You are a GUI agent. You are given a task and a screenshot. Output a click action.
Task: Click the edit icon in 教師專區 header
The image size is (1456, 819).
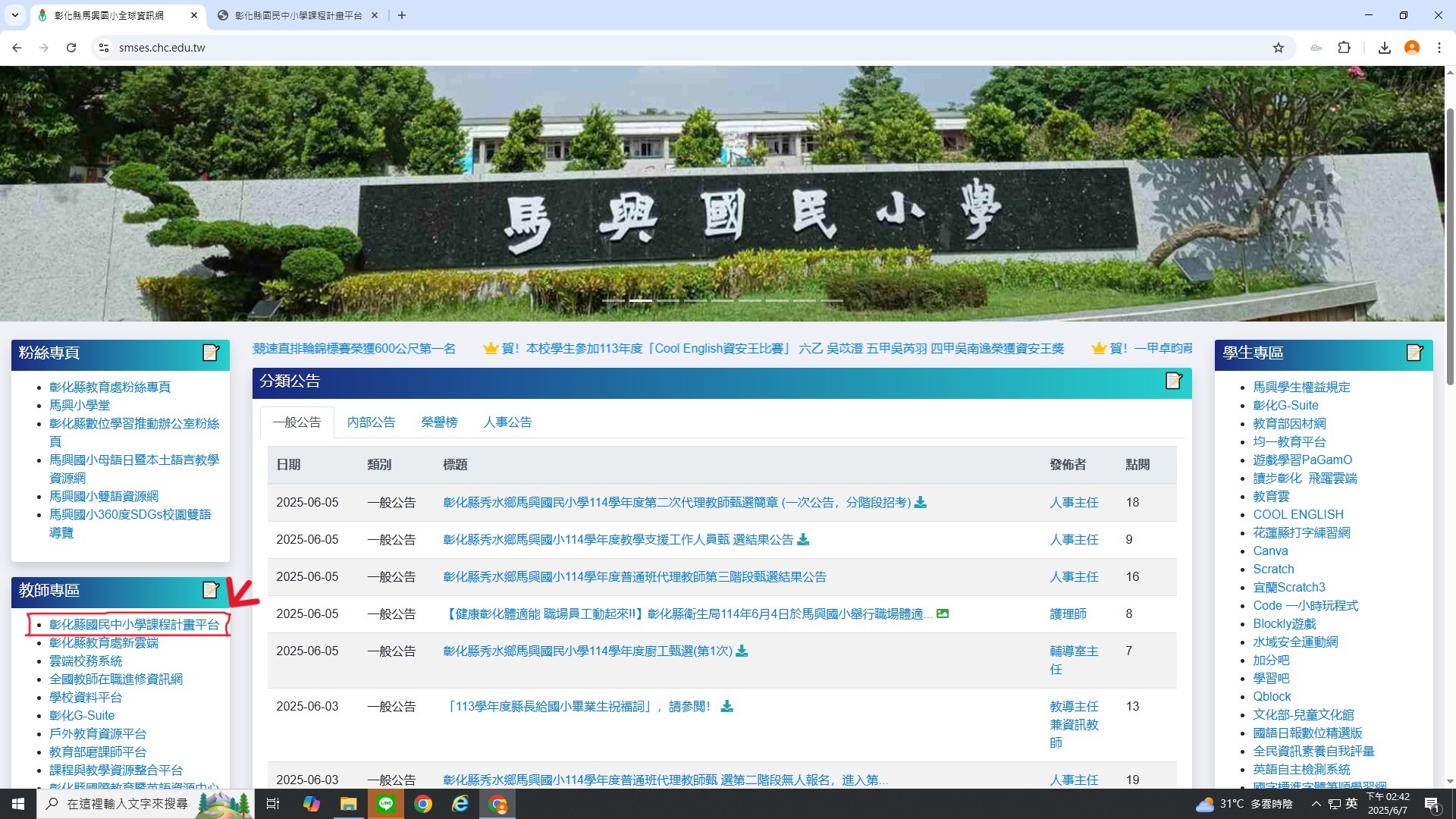[211, 590]
